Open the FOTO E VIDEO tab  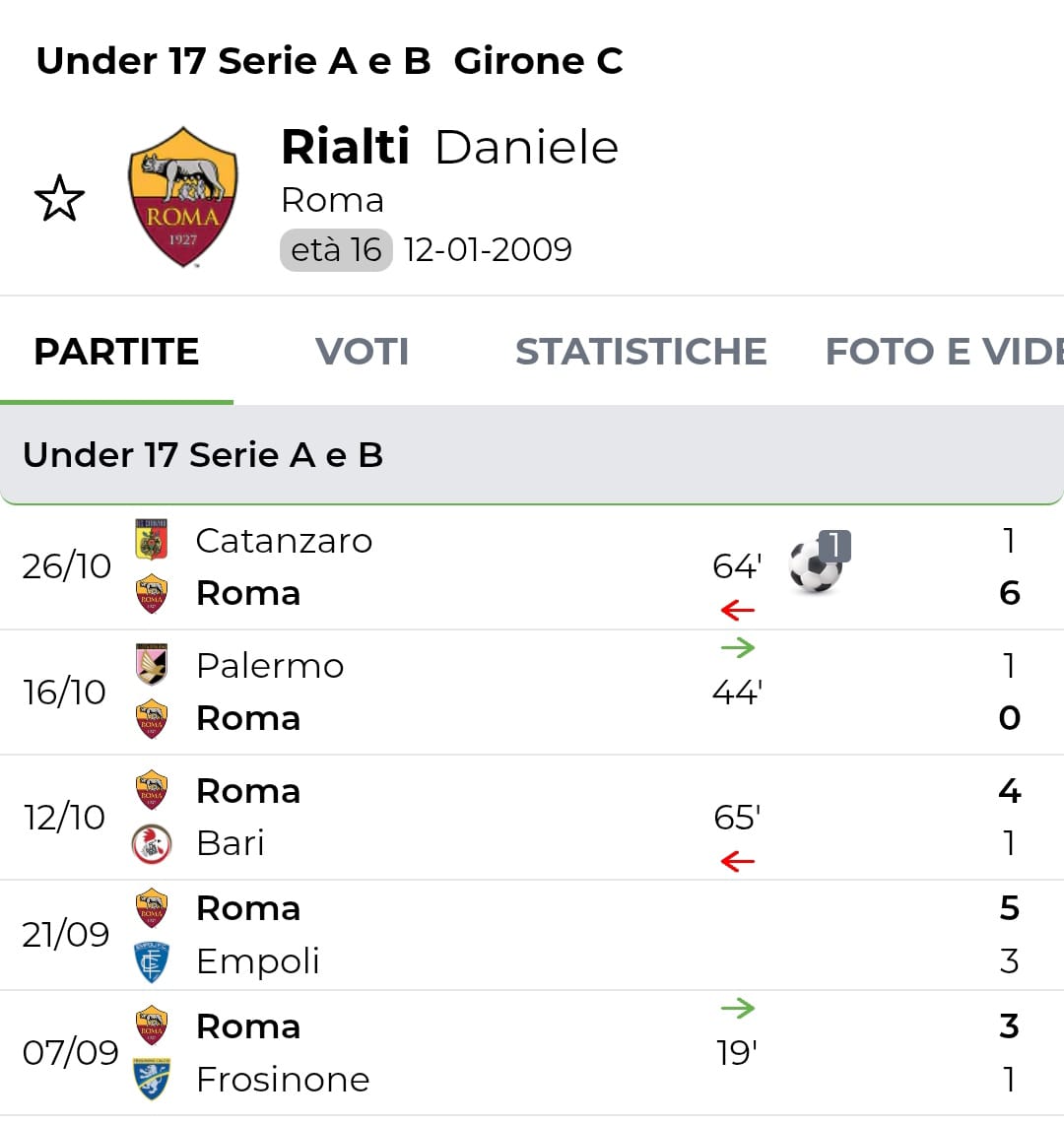943,352
